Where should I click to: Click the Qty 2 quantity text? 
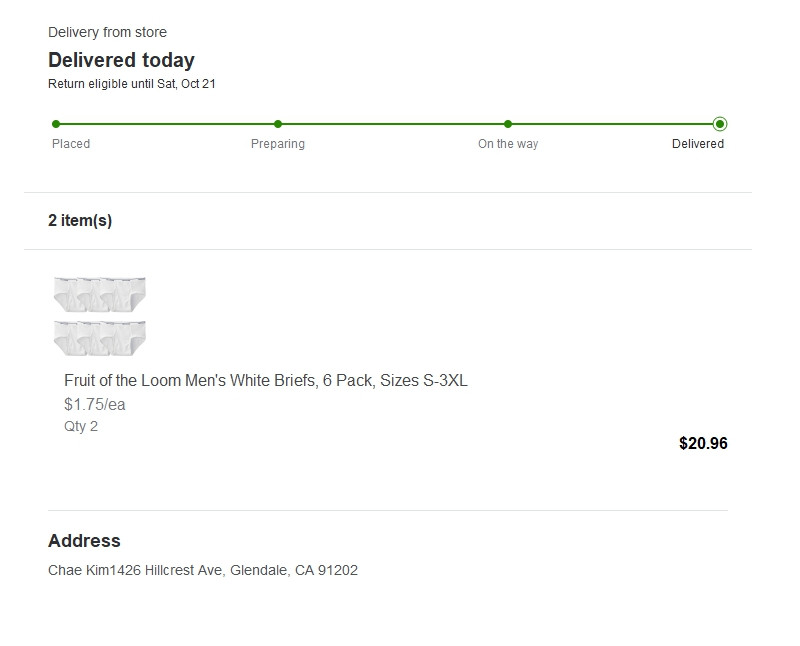pyautogui.click(x=81, y=426)
